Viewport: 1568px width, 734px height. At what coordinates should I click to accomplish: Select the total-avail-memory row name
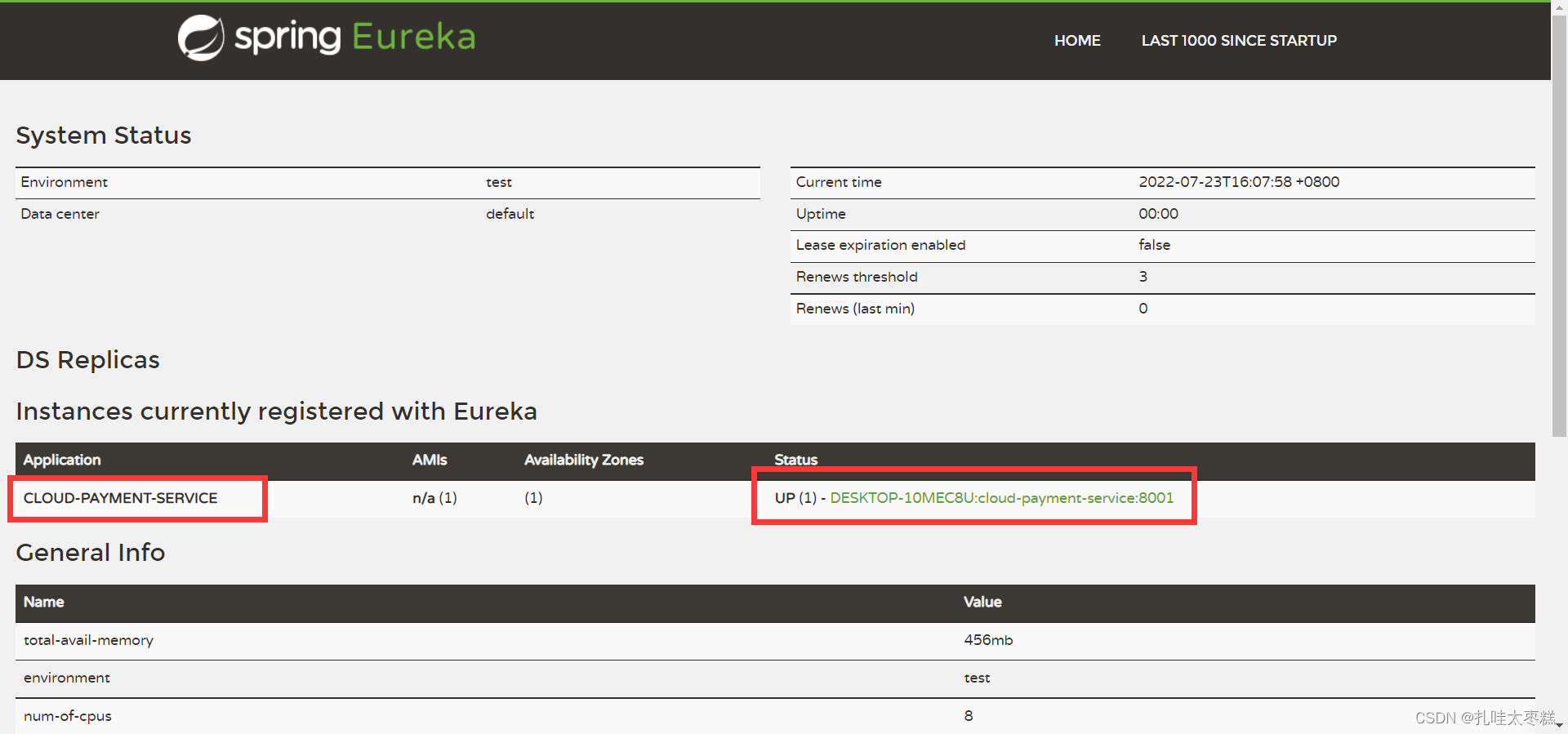88,641
